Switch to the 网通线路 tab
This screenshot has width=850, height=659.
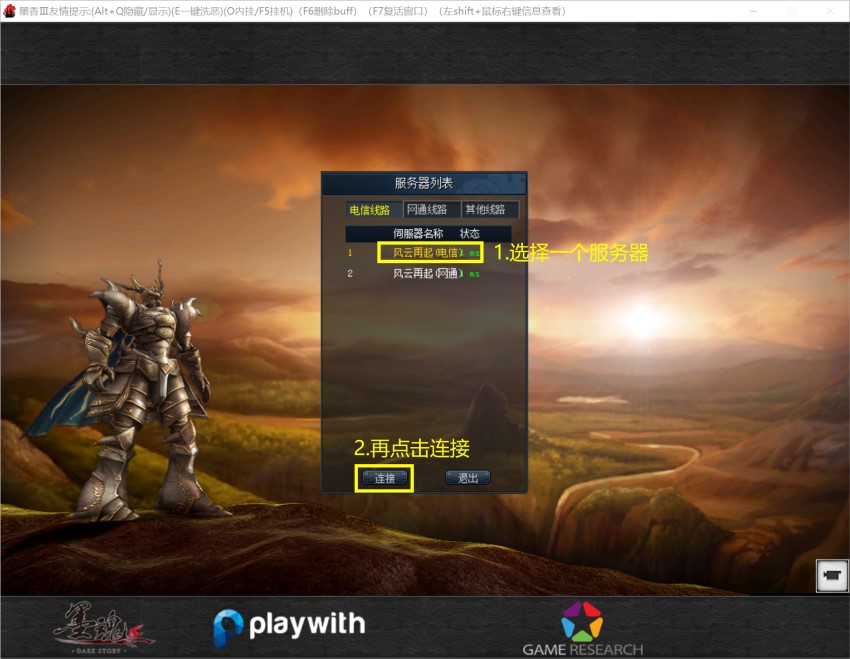[x=431, y=210]
